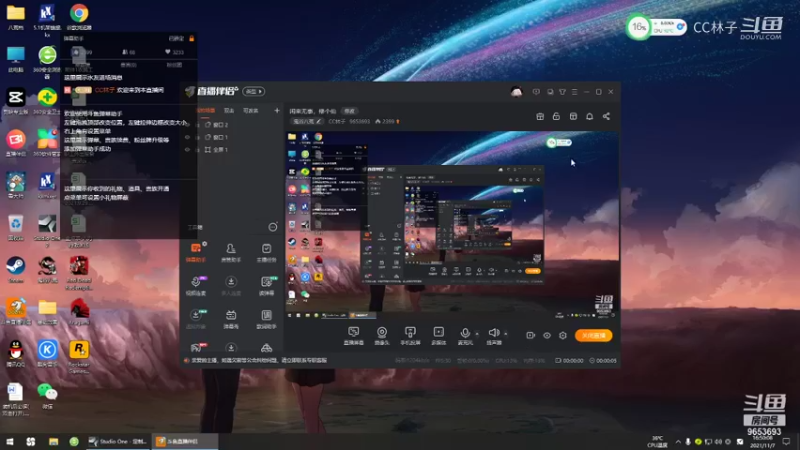Screen dimensions: 800x450
Task: Open Rockstar Games desktop icon
Action: [x=79, y=356]
